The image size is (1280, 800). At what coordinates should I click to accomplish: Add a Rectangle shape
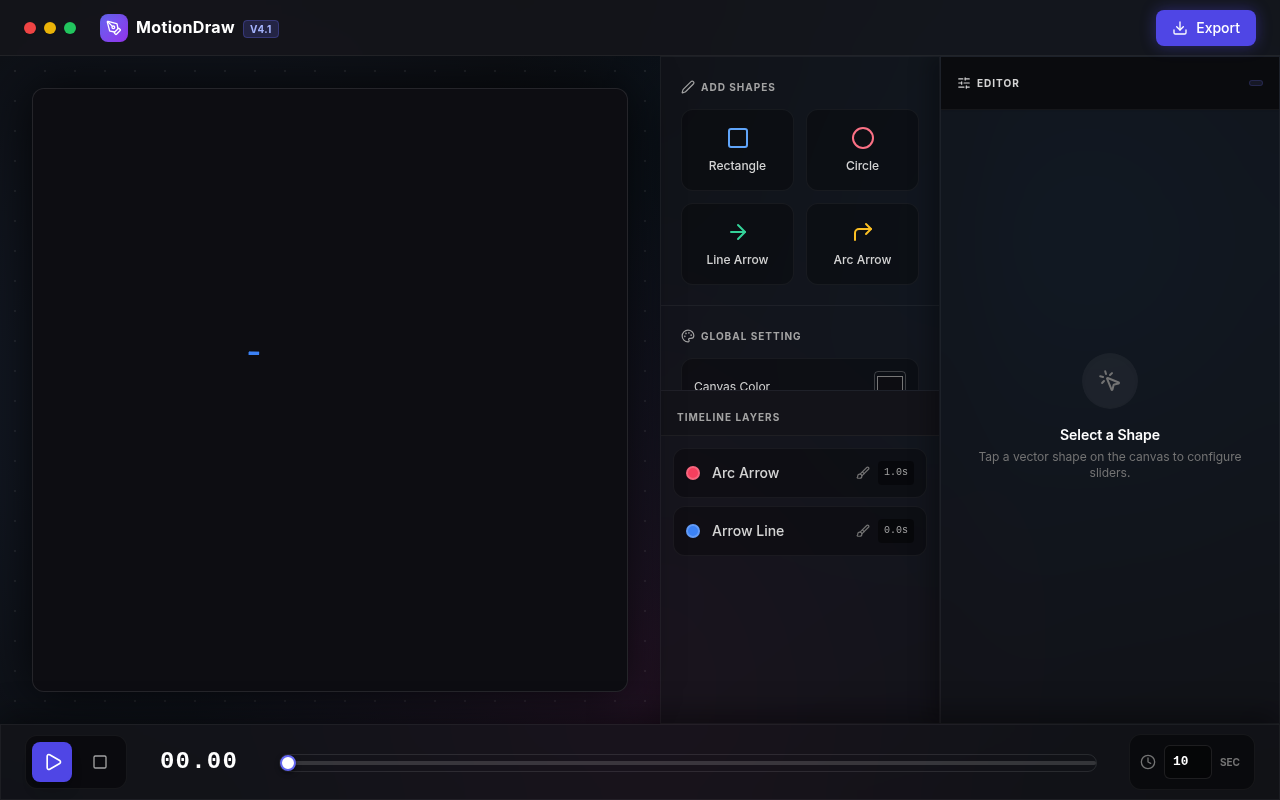737,150
